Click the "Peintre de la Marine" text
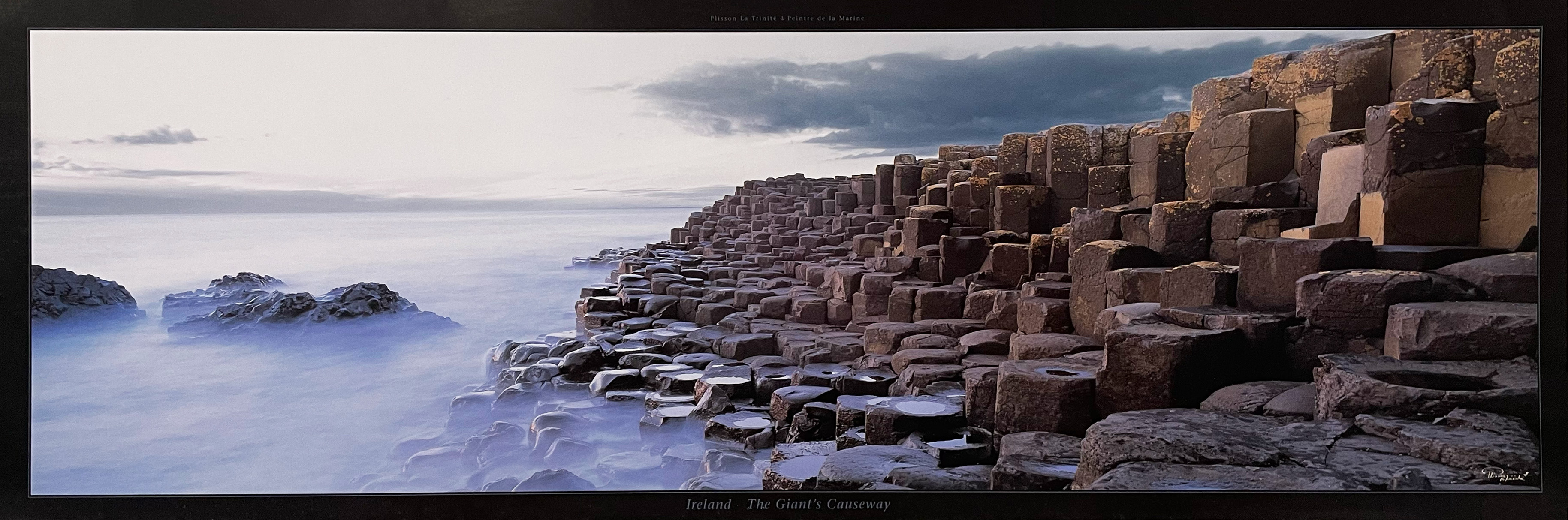 [826, 18]
